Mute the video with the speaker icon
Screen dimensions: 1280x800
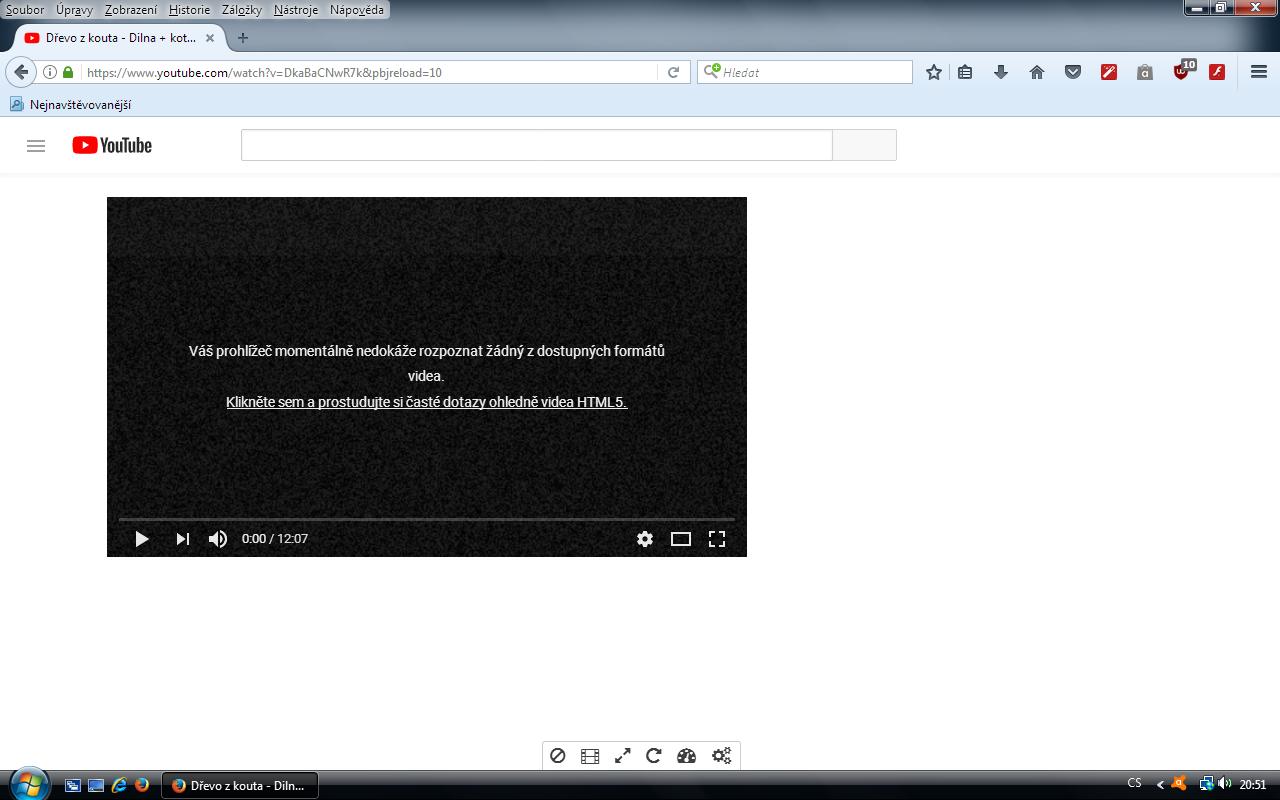(217, 539)
